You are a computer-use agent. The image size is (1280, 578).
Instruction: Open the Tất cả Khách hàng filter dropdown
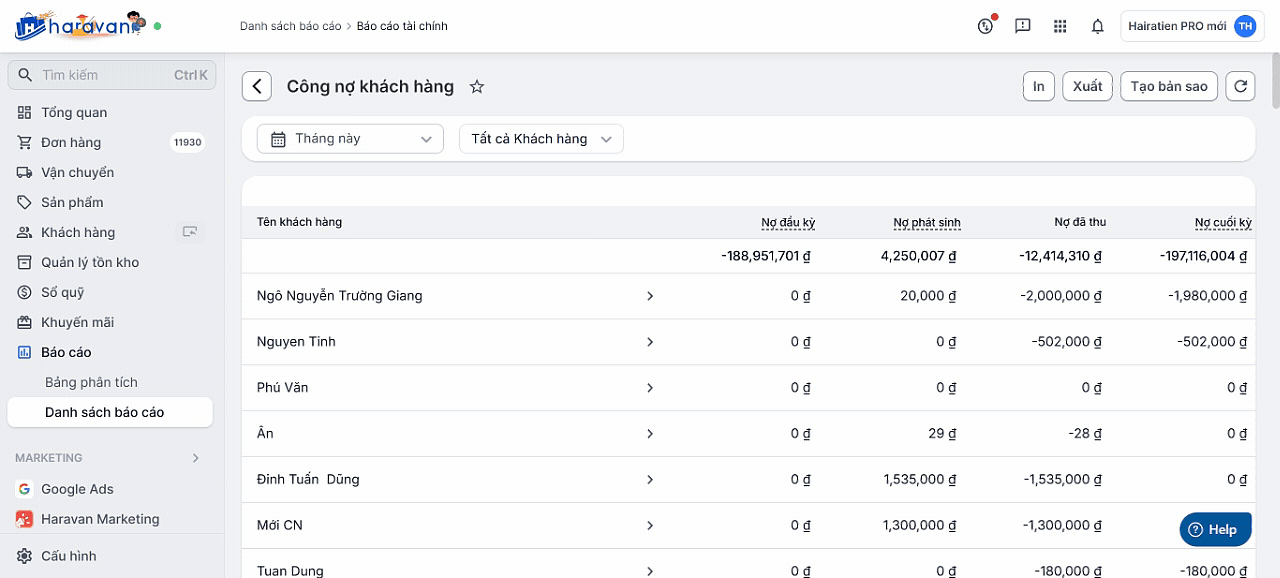point(541,139)
